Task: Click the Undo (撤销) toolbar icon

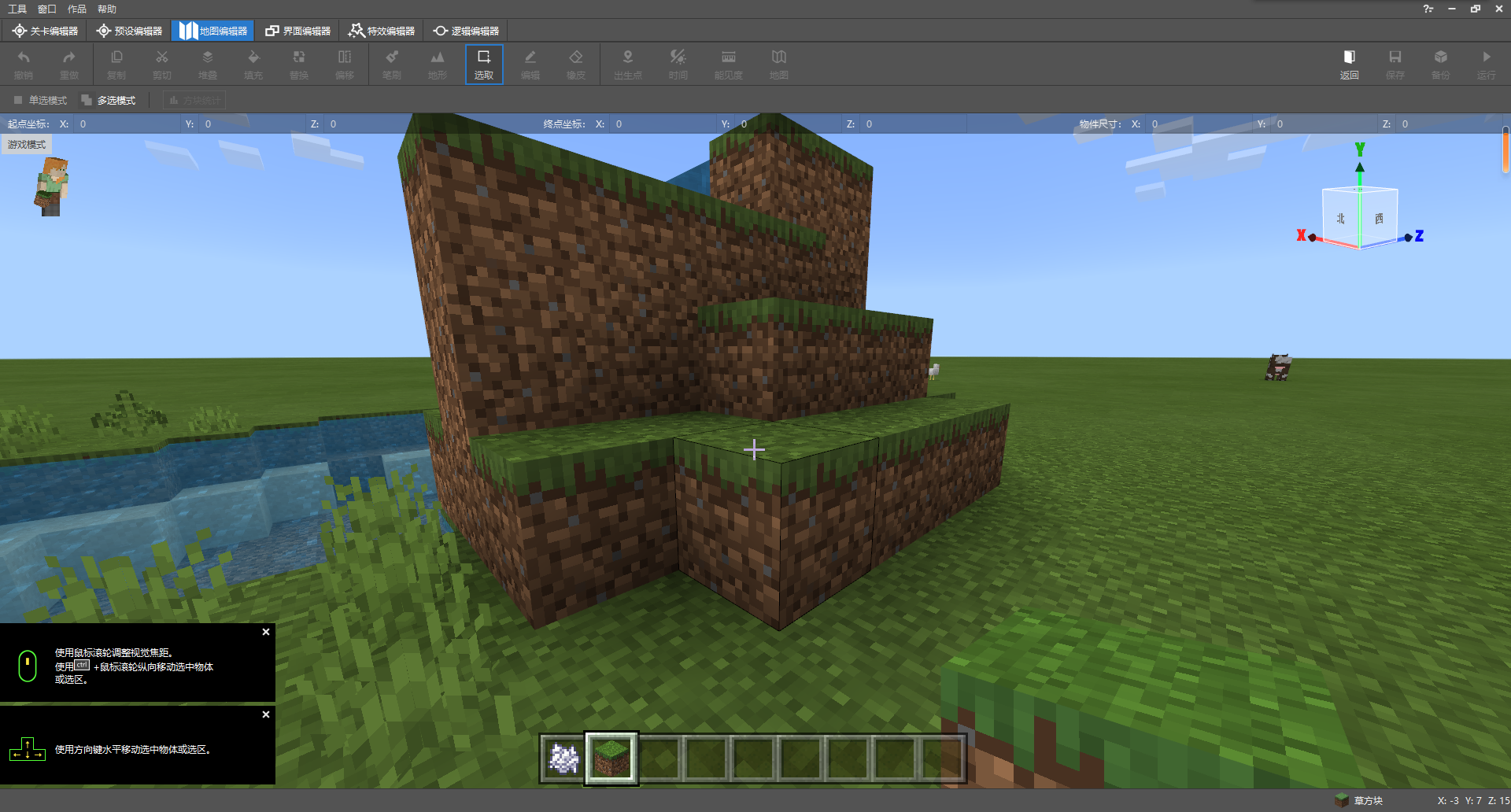Action: (x=24, y=64)
